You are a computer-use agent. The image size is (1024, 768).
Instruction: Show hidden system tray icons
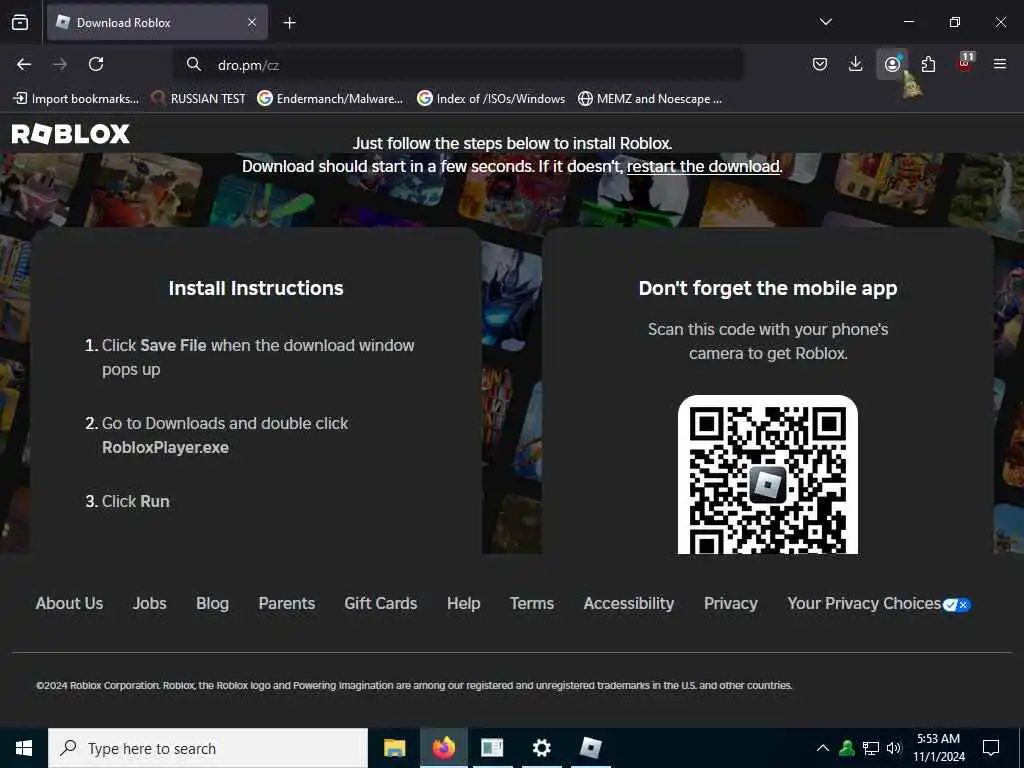pyautogui.click(x=823, y=748)
